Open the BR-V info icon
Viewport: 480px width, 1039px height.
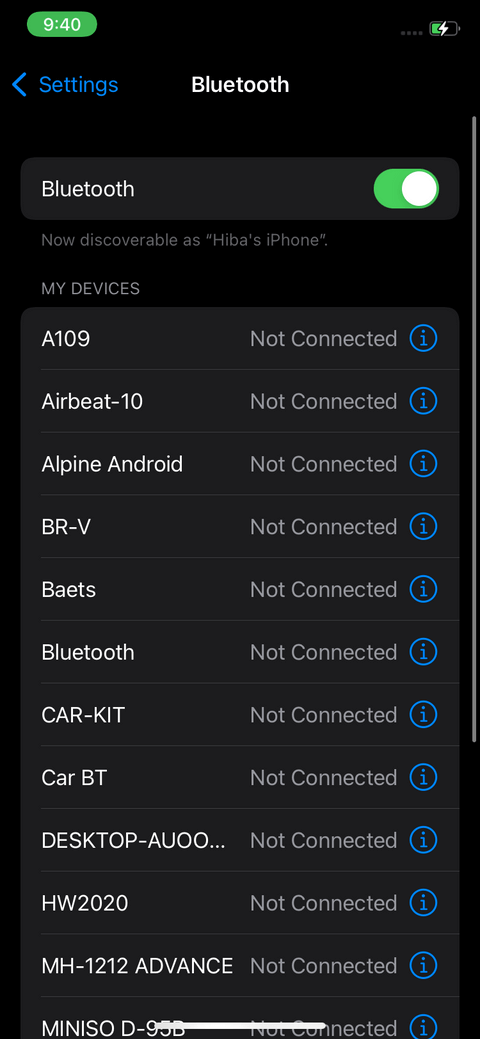423,527
